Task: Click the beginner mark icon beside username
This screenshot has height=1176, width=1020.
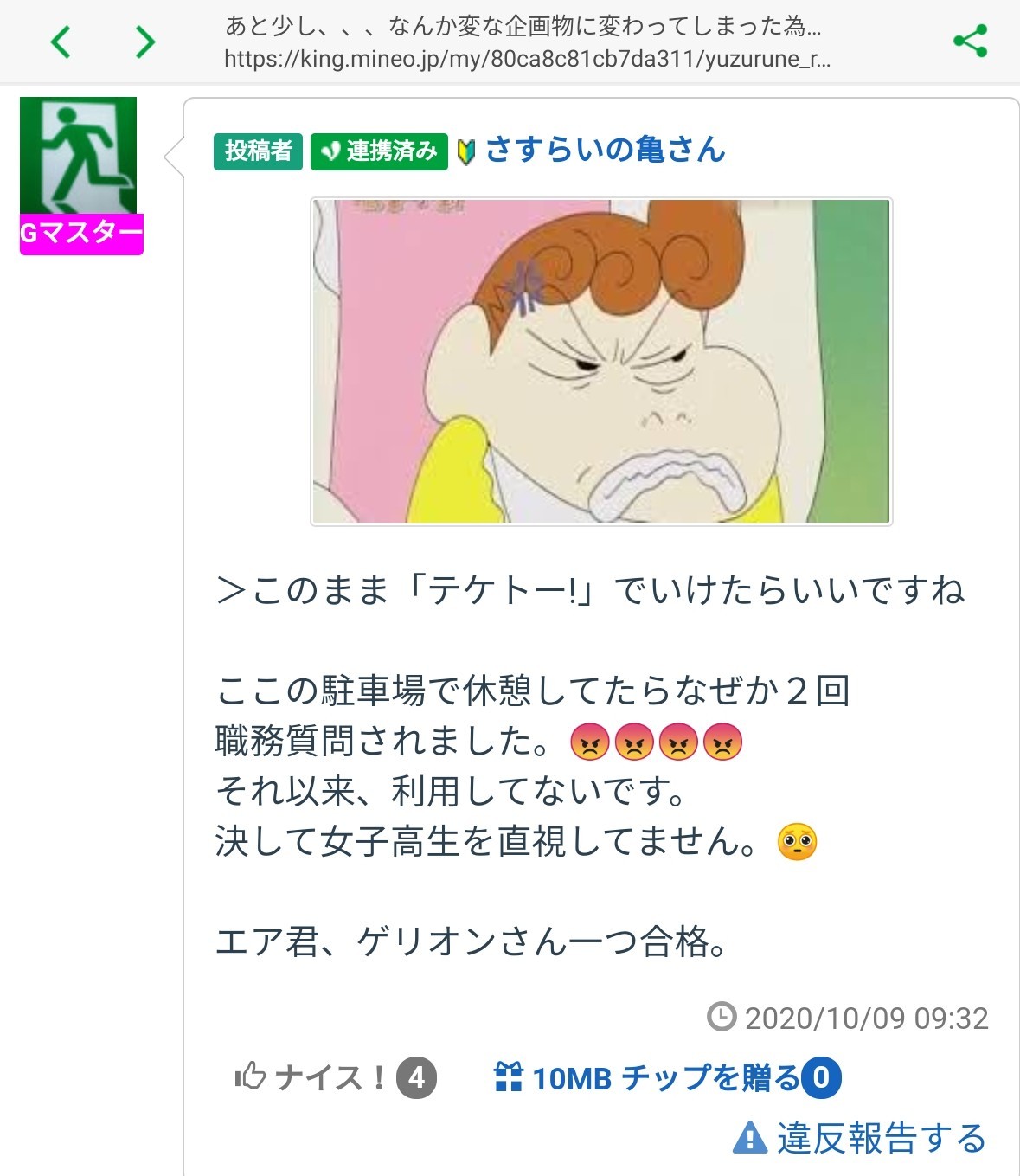Action: (465, 153)
